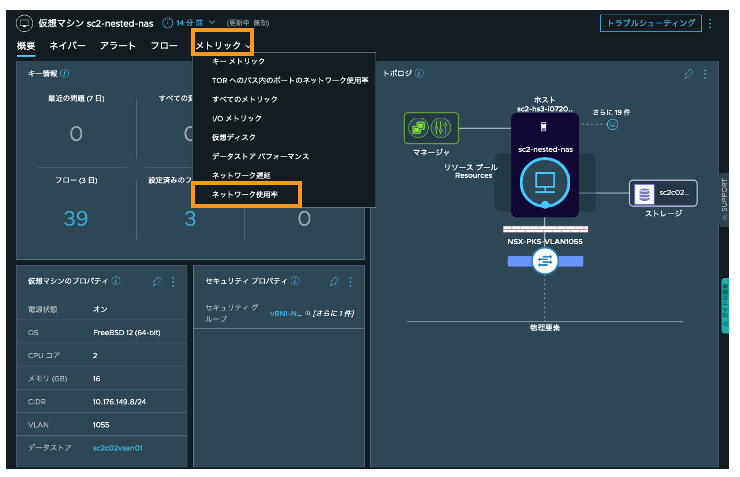Click info icon beside 仮想マシンのプロパティ
The image size is (740, 477).
(x=116, y=281)
